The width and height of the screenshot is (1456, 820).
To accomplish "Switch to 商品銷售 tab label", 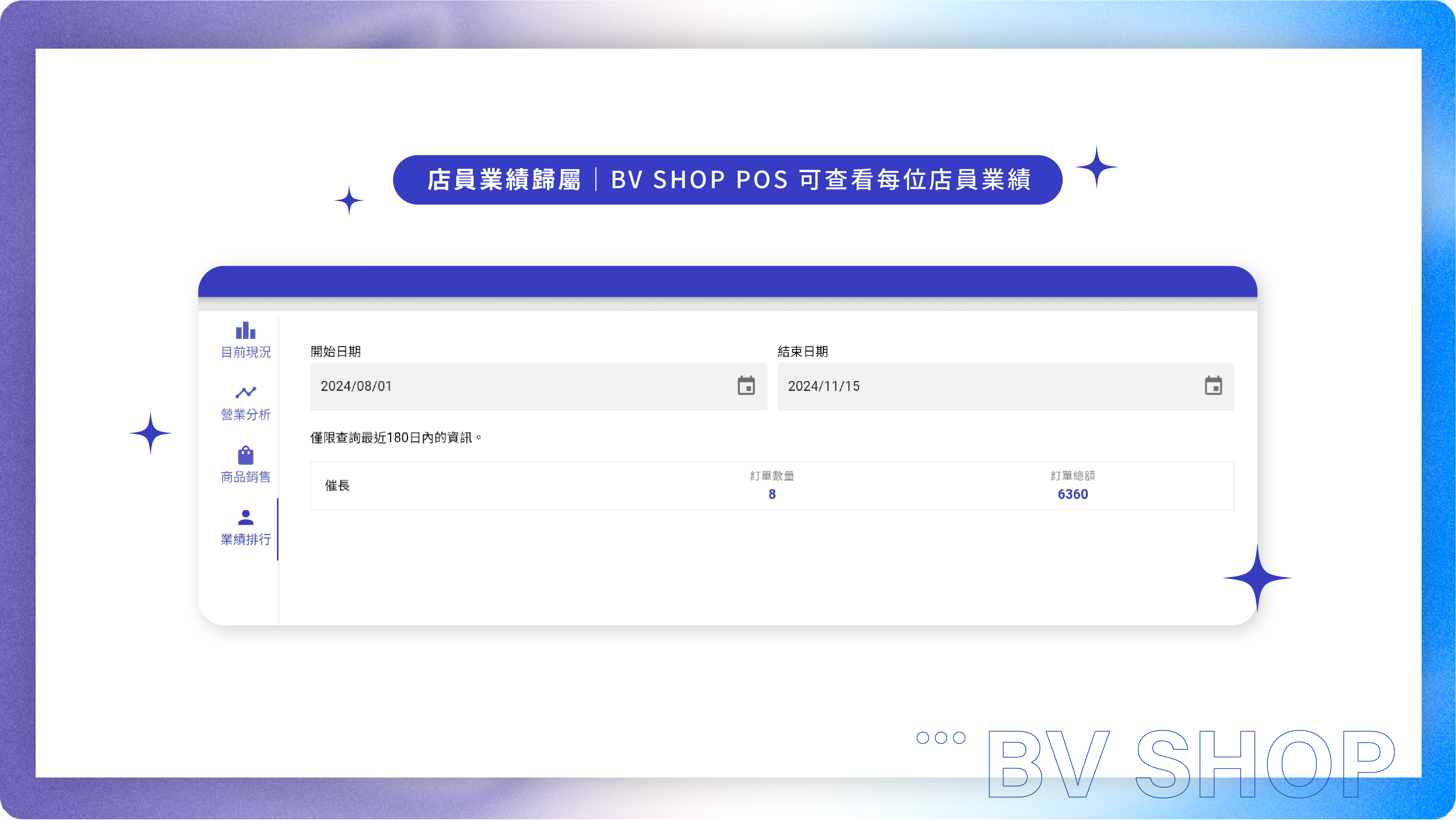I will (245, 477).
